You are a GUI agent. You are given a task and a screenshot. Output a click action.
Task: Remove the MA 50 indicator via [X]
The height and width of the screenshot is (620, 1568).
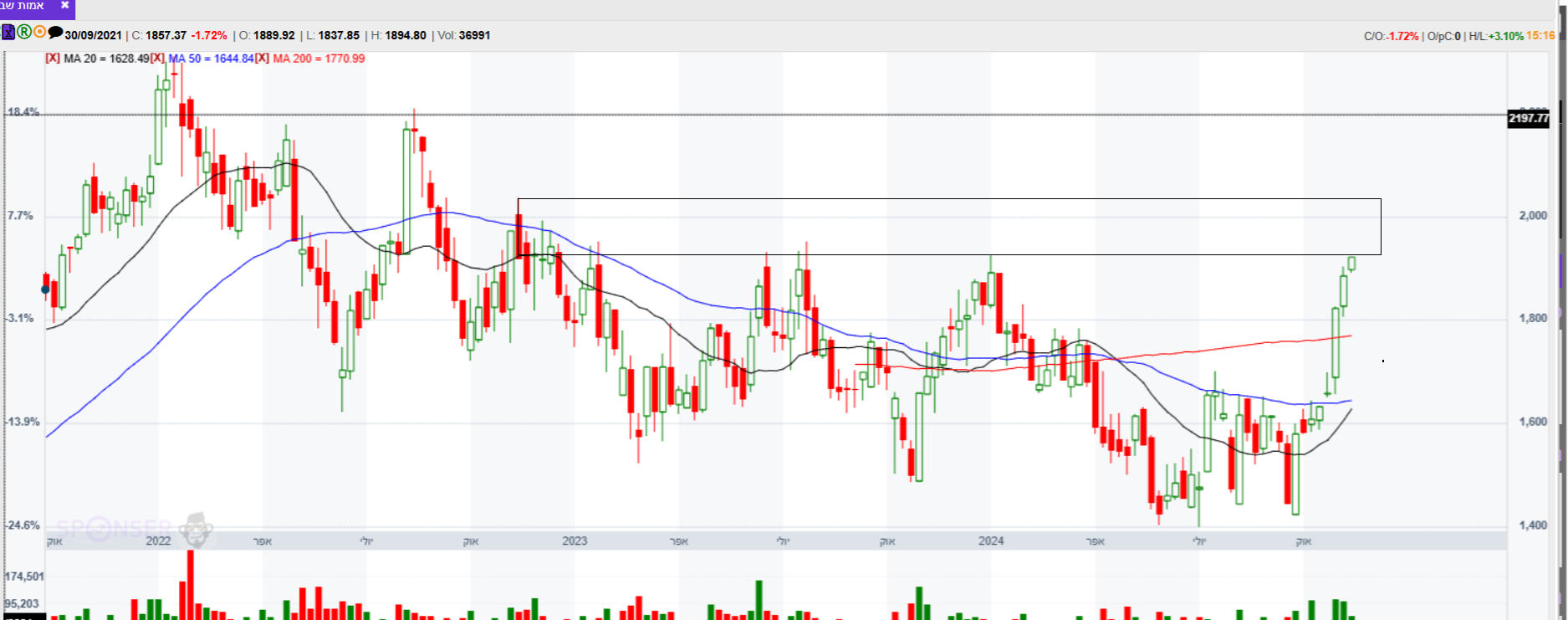pyautogui.click(x=157, y=59)
